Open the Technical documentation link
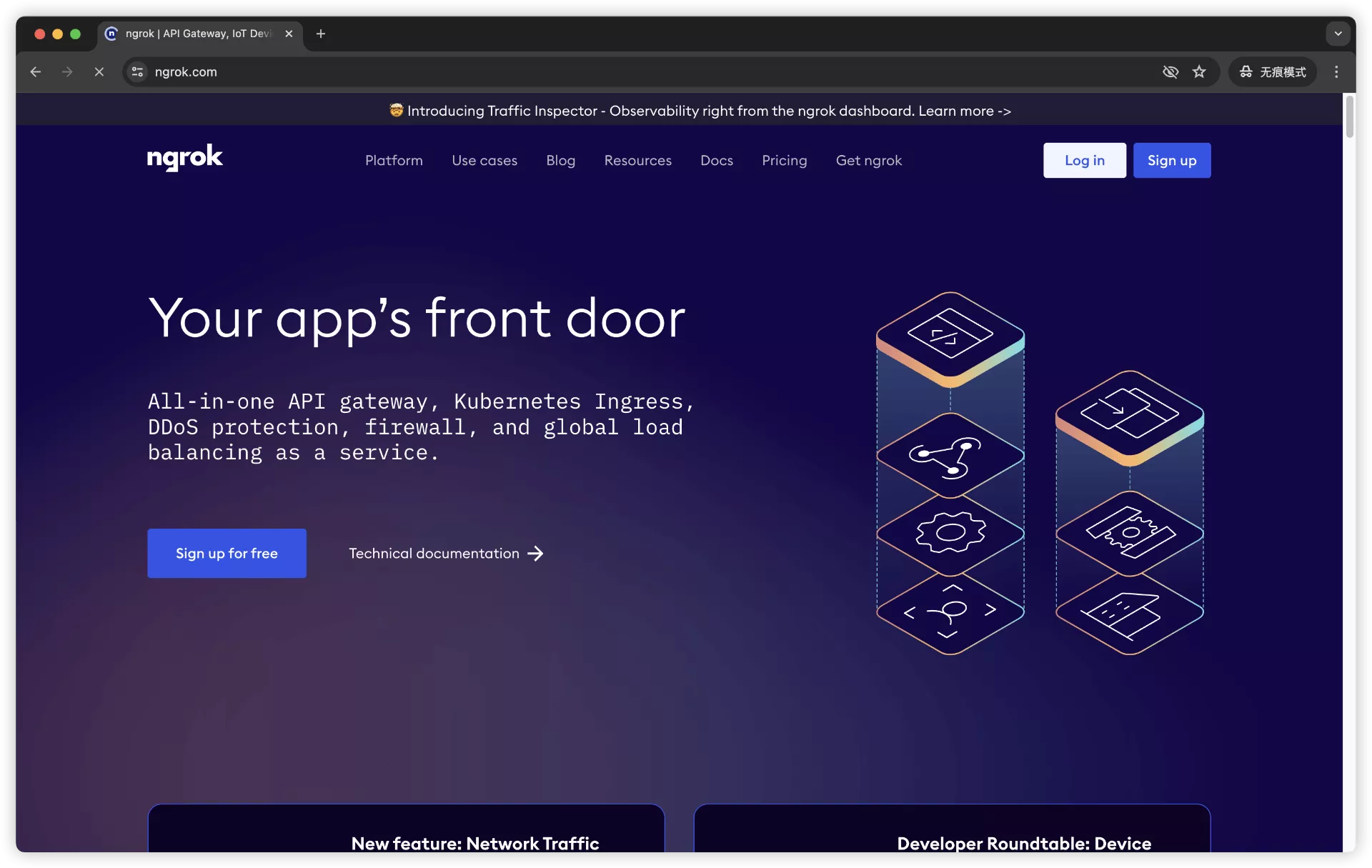 447,554
